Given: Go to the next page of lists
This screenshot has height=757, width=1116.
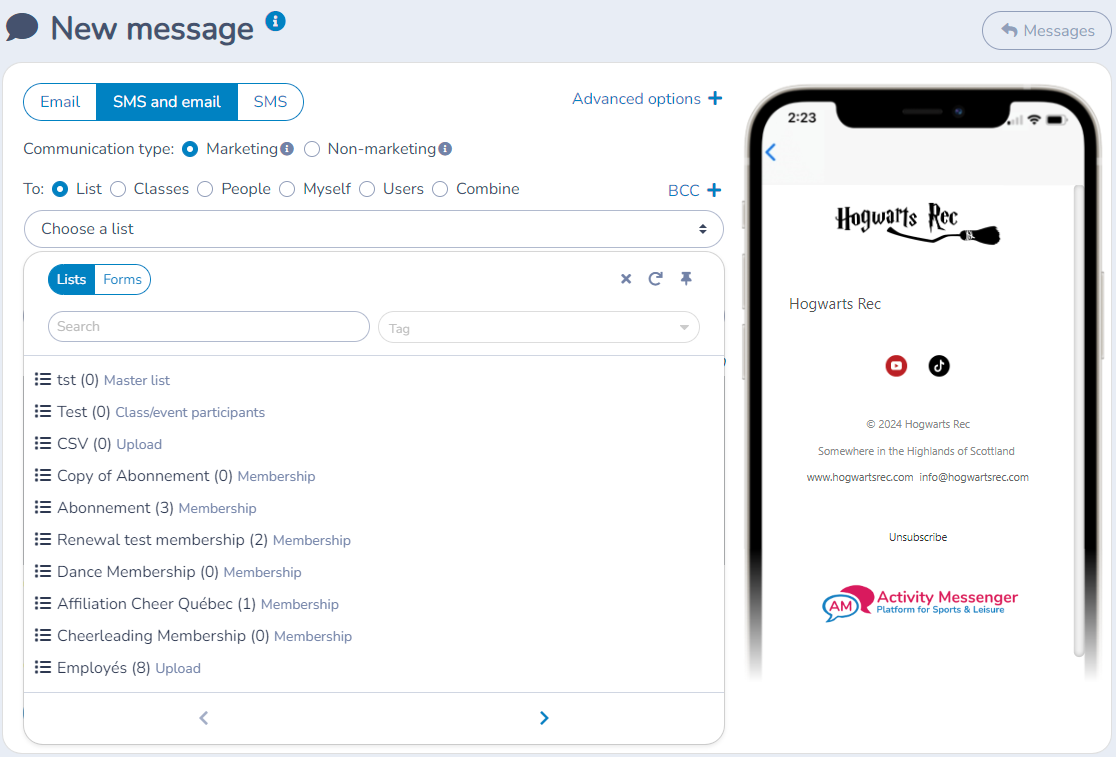Looking at the screenshot, I should [544, 718].
